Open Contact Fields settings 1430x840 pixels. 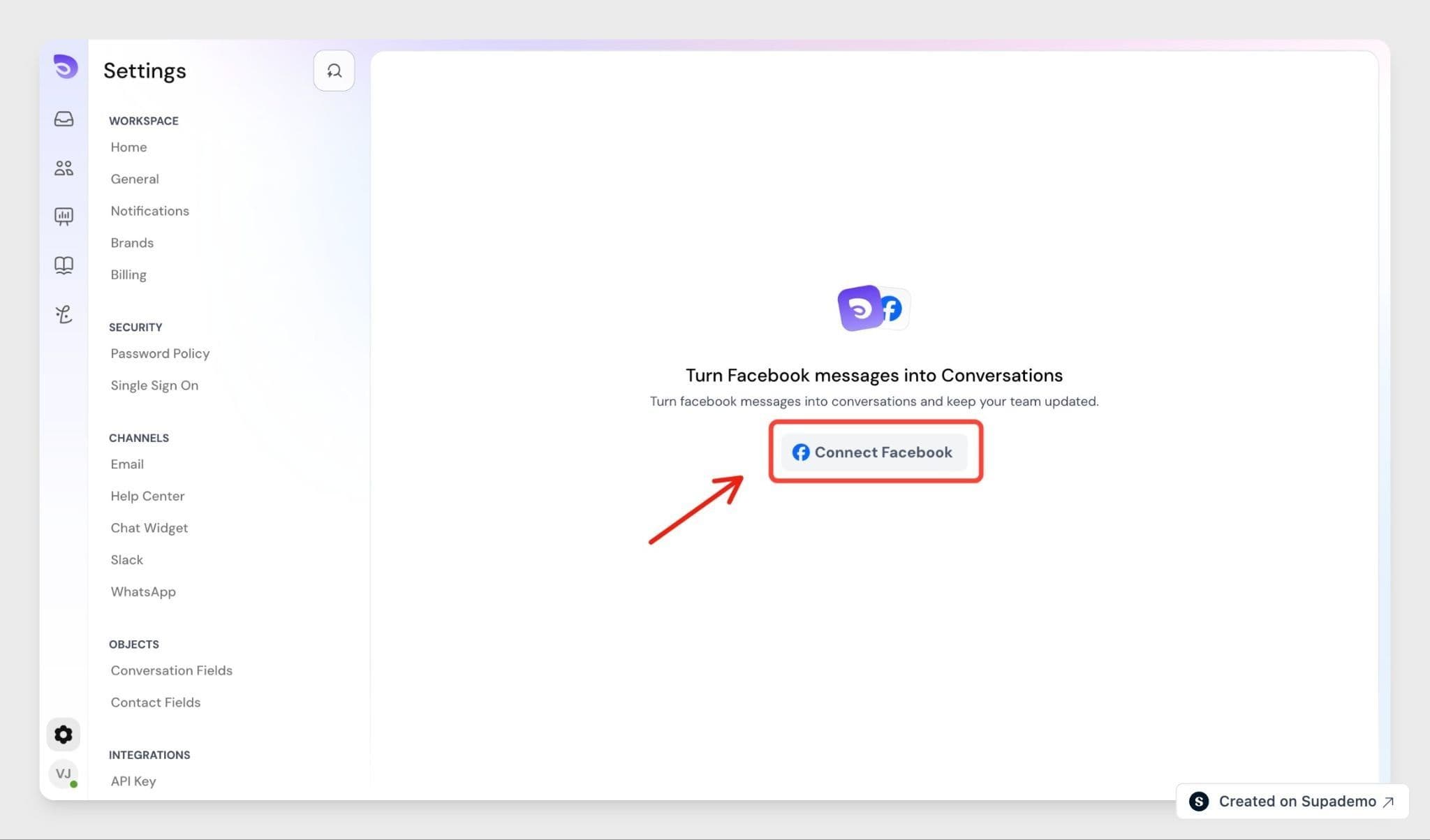pos(155,702)
